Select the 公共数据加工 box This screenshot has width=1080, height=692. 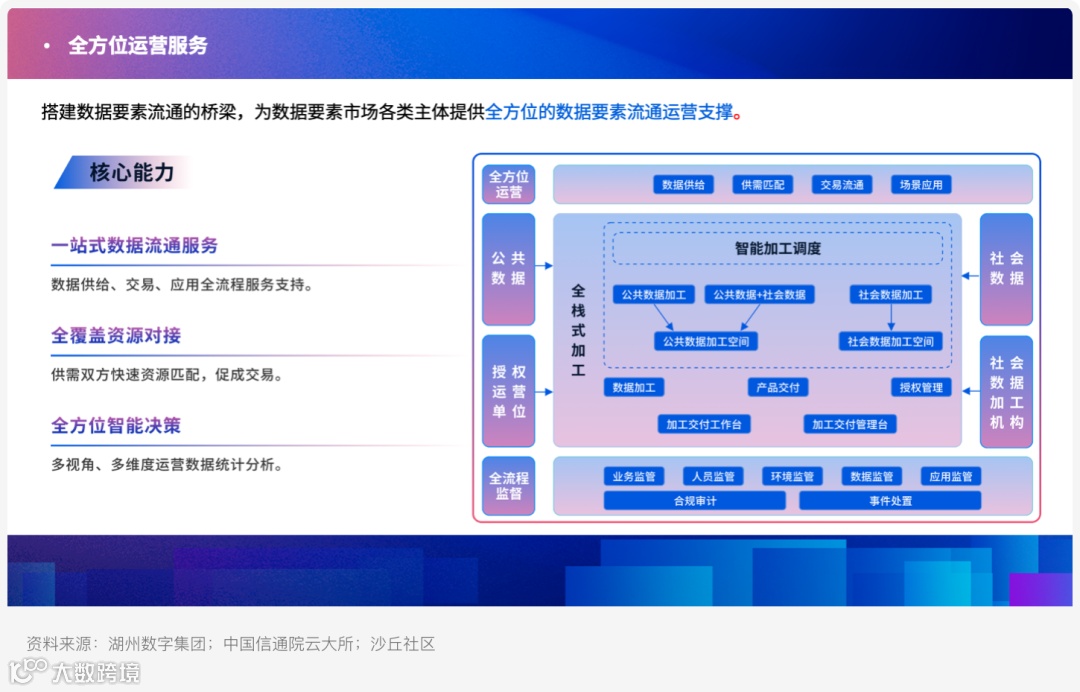(654, 295)
